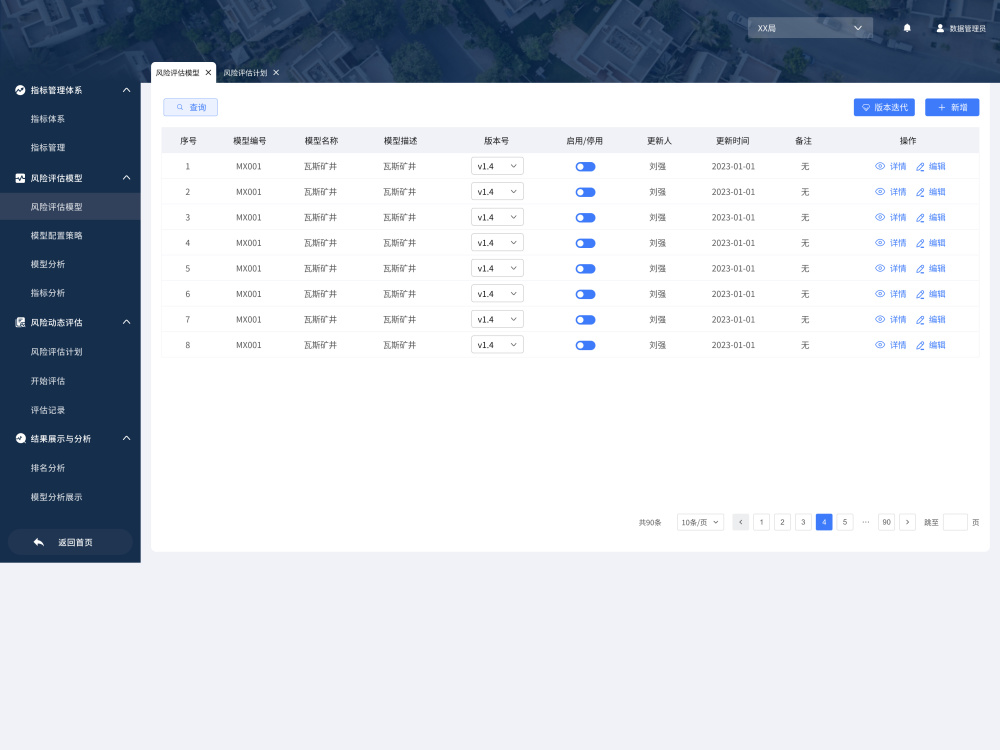
Task: View 详情 eye icon for row 2
Action: pyautogui.click(x=880, y=191)
